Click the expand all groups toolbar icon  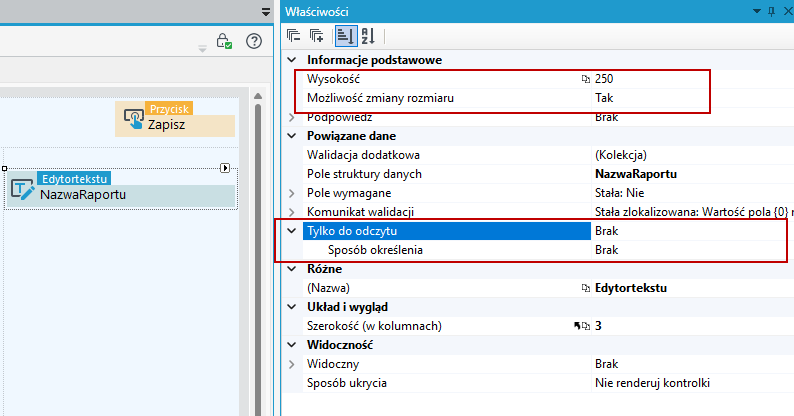click(316, 36)
